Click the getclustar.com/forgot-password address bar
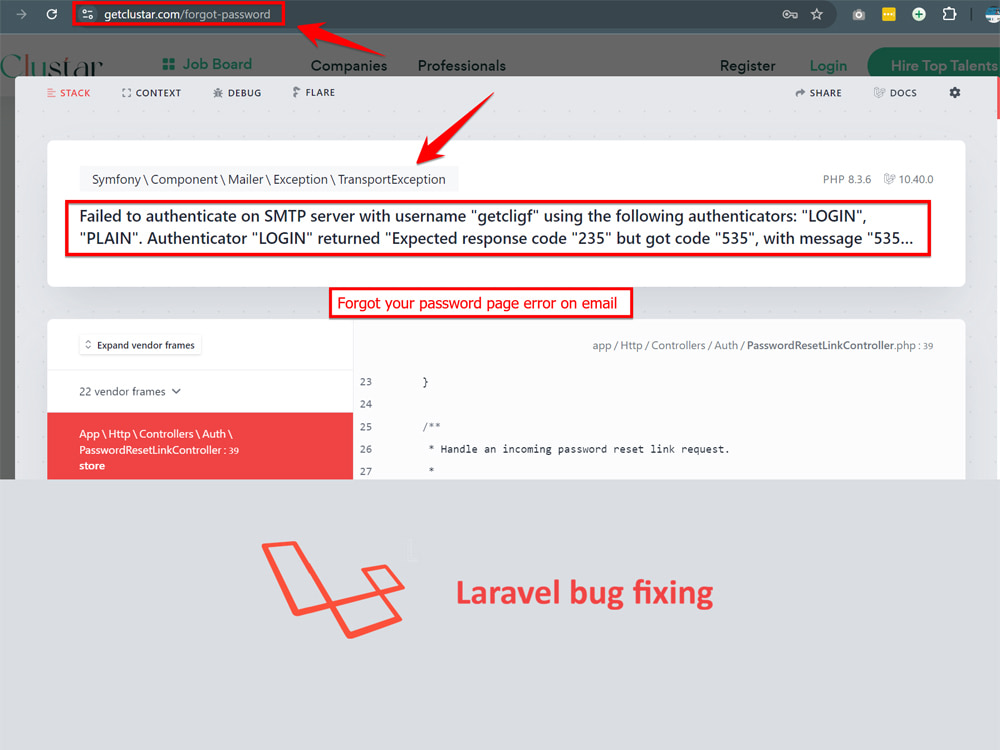1000x750 pixels. [187, 14]
